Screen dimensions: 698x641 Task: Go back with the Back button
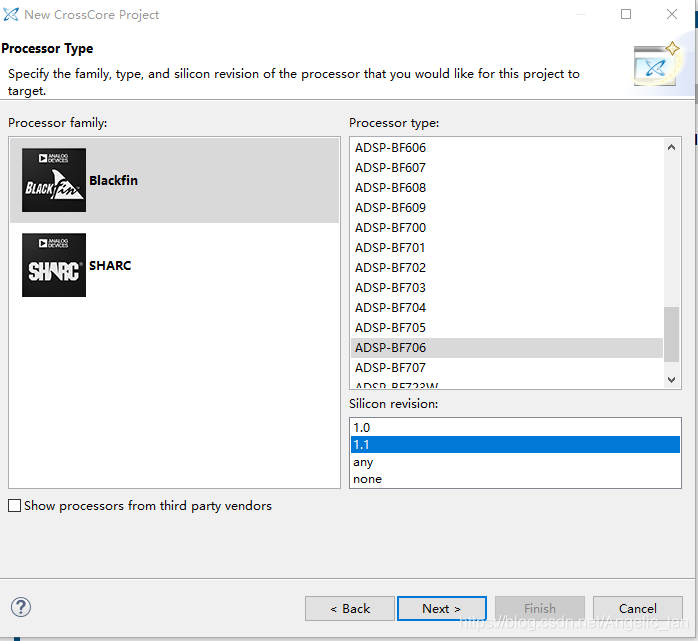[350, 609]
